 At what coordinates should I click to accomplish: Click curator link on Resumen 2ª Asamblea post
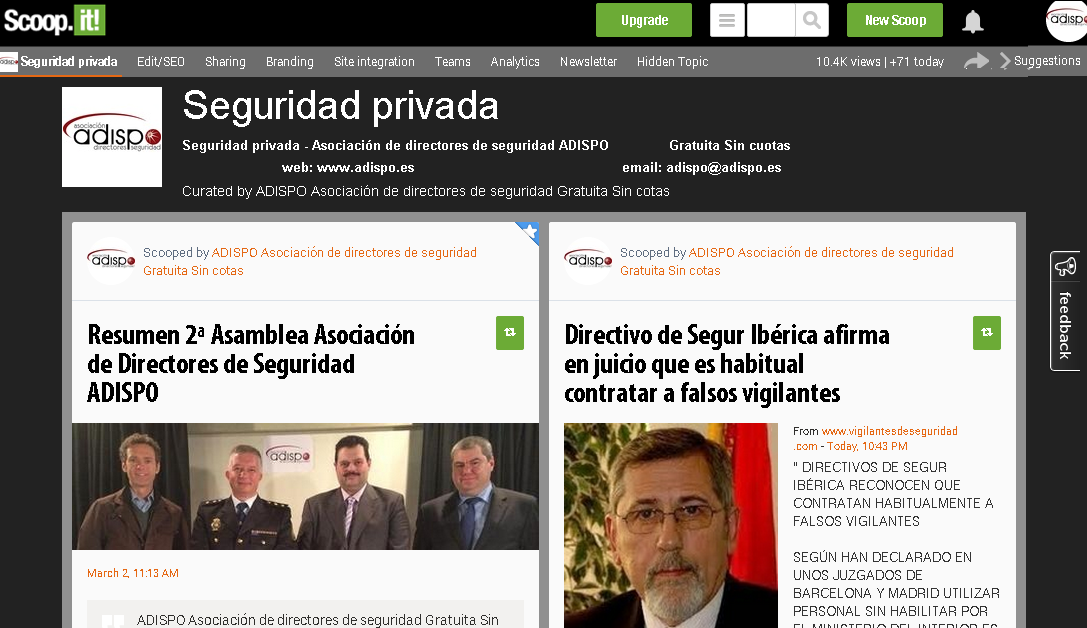[x=310, y=261]
